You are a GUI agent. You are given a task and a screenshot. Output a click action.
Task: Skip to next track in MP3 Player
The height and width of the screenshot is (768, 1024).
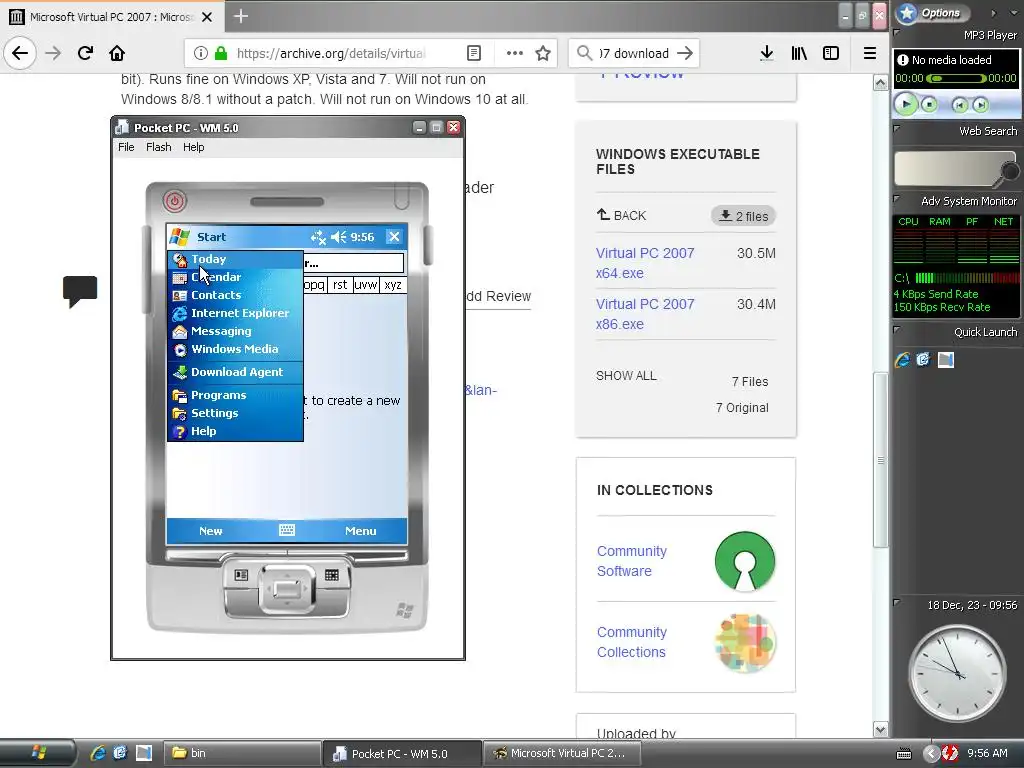(x=980, y=104)
